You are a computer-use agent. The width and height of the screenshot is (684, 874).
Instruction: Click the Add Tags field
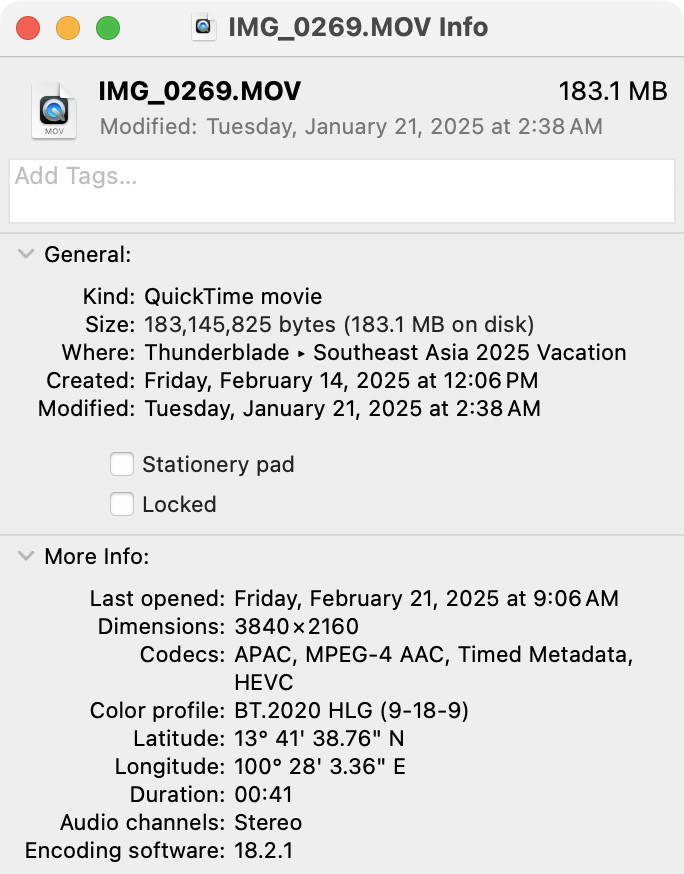tap(342, 191)
